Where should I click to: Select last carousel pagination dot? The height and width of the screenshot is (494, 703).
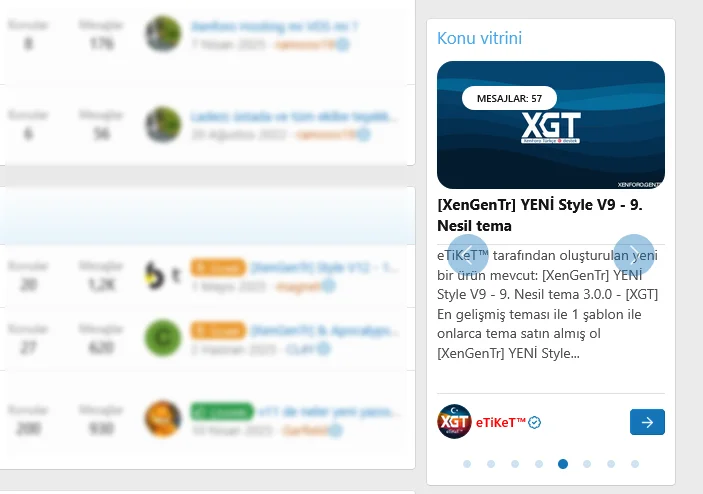(x=635, y=464)
